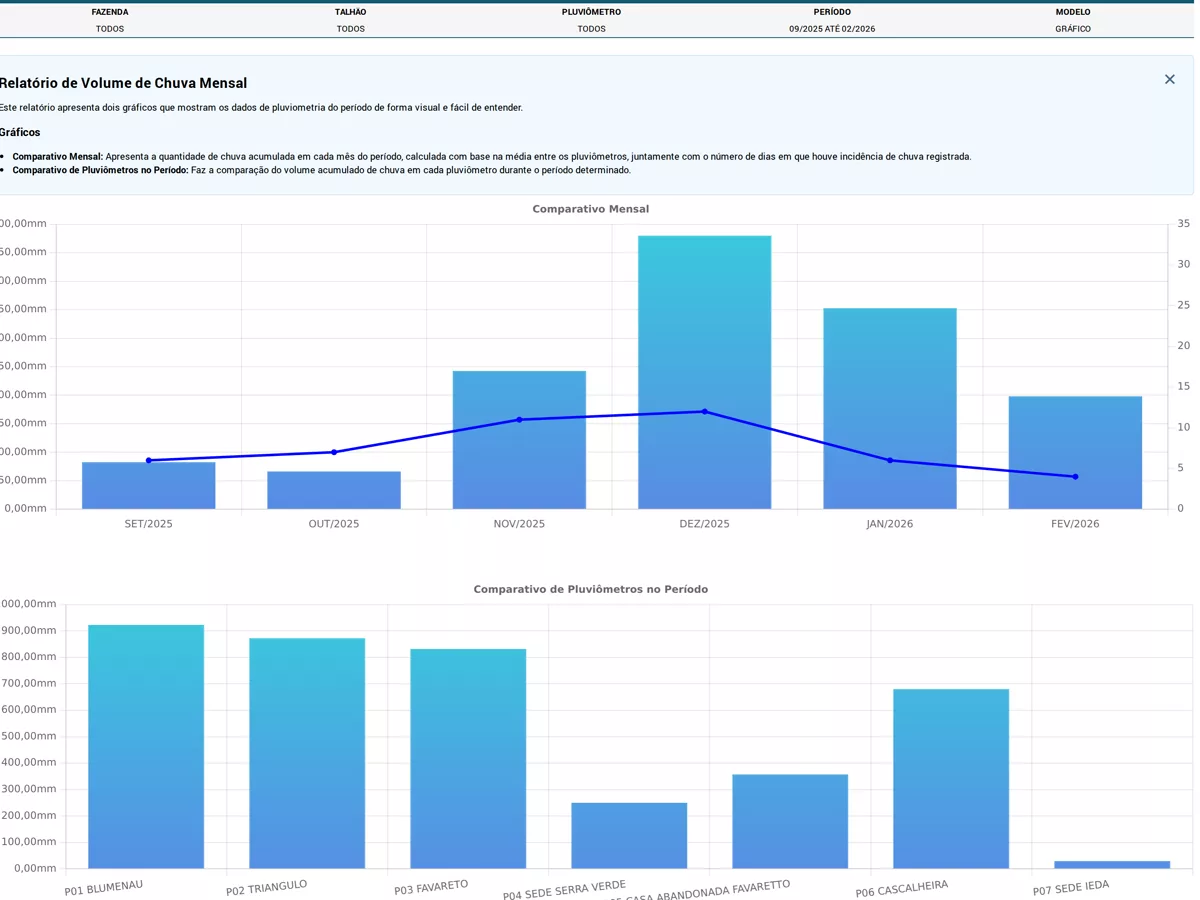Select the CASA ABANDONADA FAVARETTO bar
Viewport: 1200px width, 900px height.
point(790,822)
